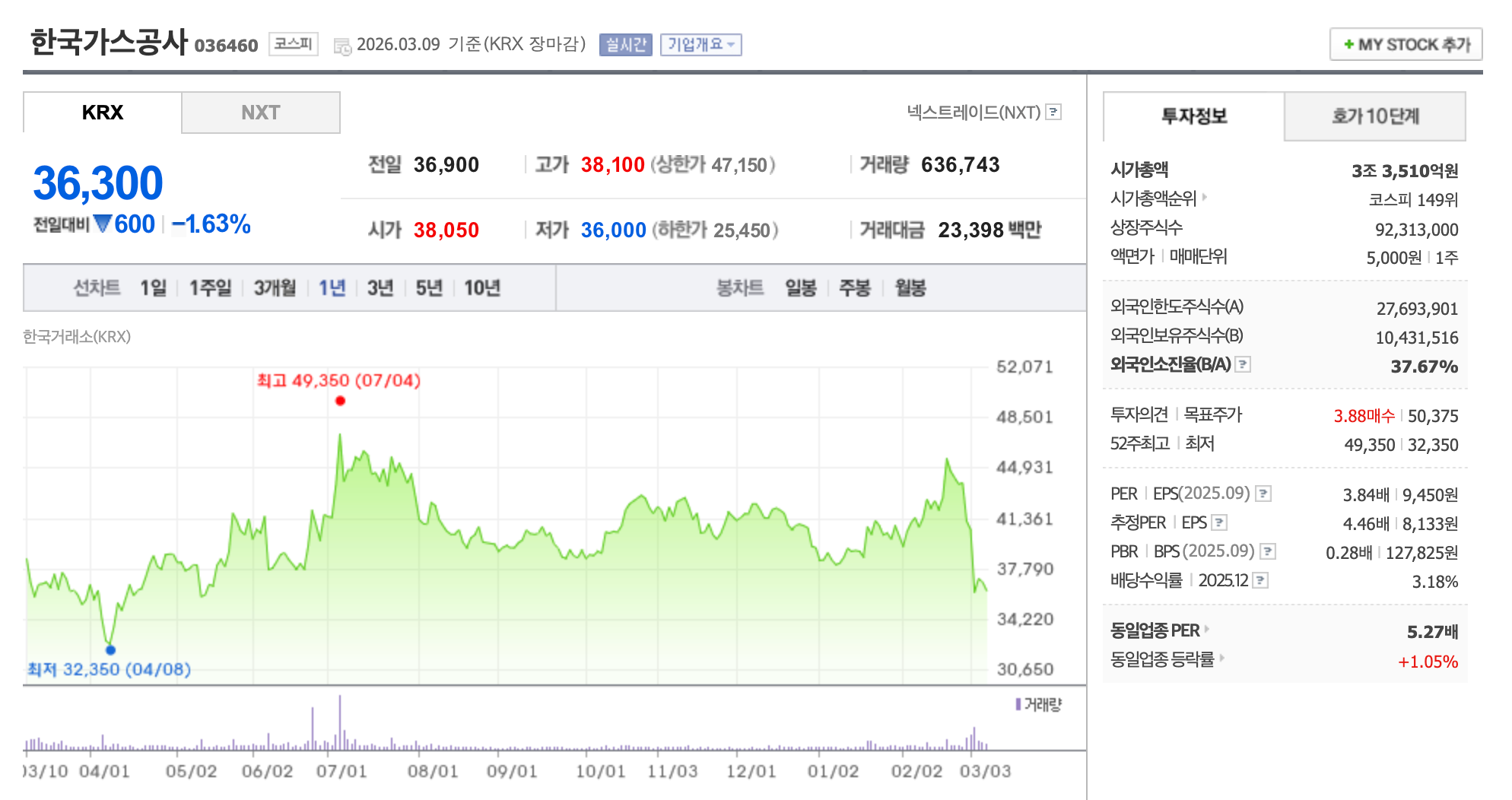Image resolution: width=1512 pixels, height=800 pixels.
Task: Click the 외국인소진율 value 37.67%
Action: point(1424,366)
